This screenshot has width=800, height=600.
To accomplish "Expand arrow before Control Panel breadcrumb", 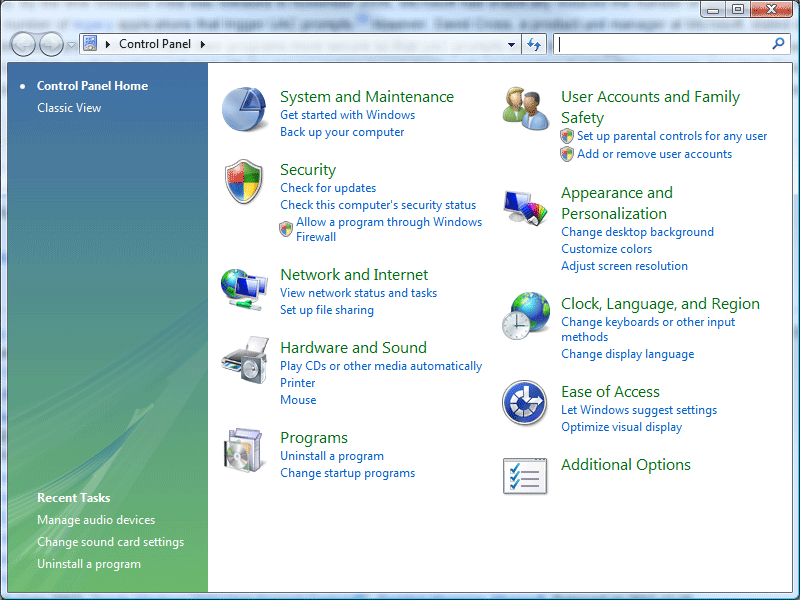I will [x=108, y=44].
